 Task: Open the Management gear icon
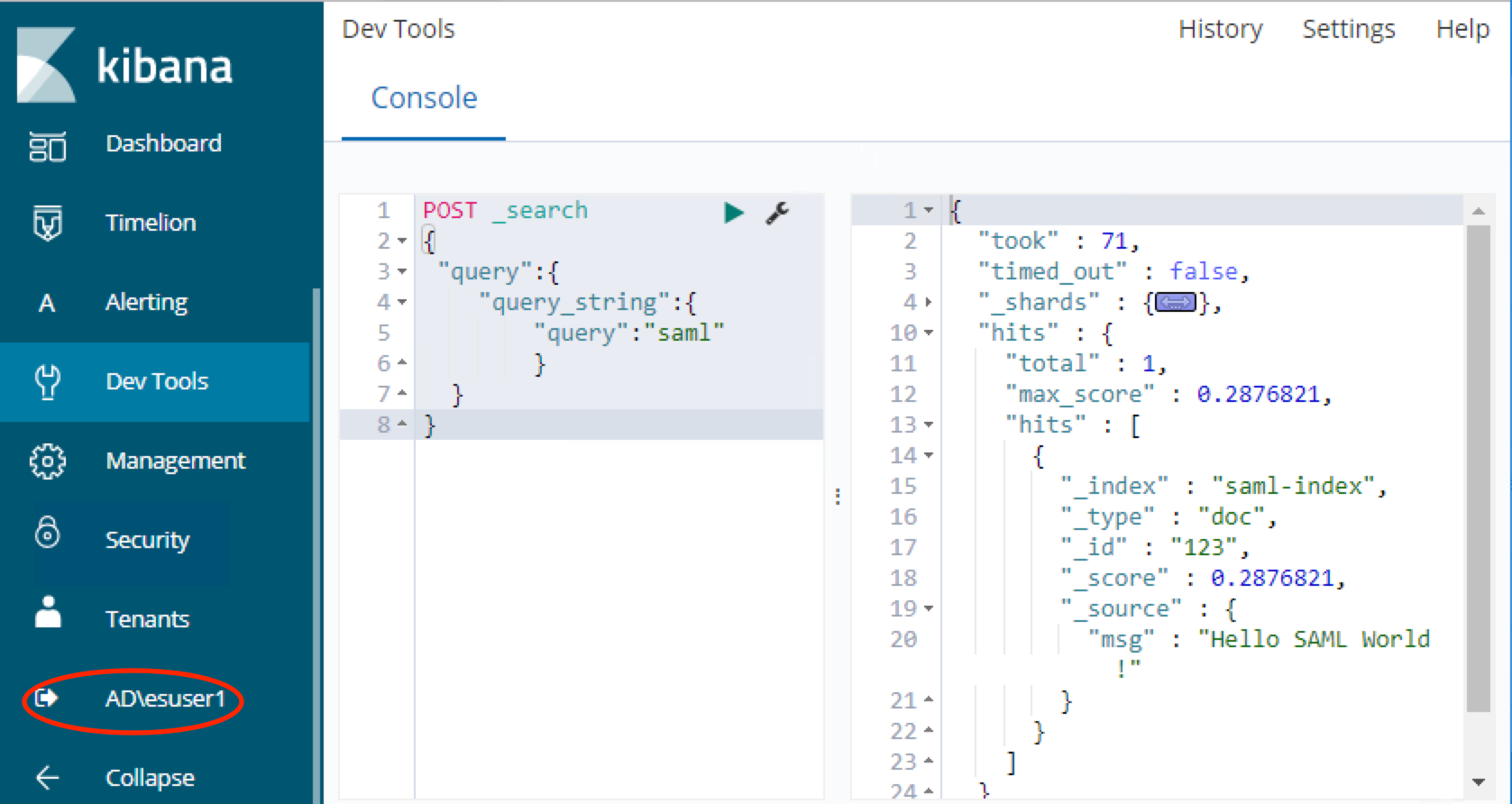click(x=48, y=461)
